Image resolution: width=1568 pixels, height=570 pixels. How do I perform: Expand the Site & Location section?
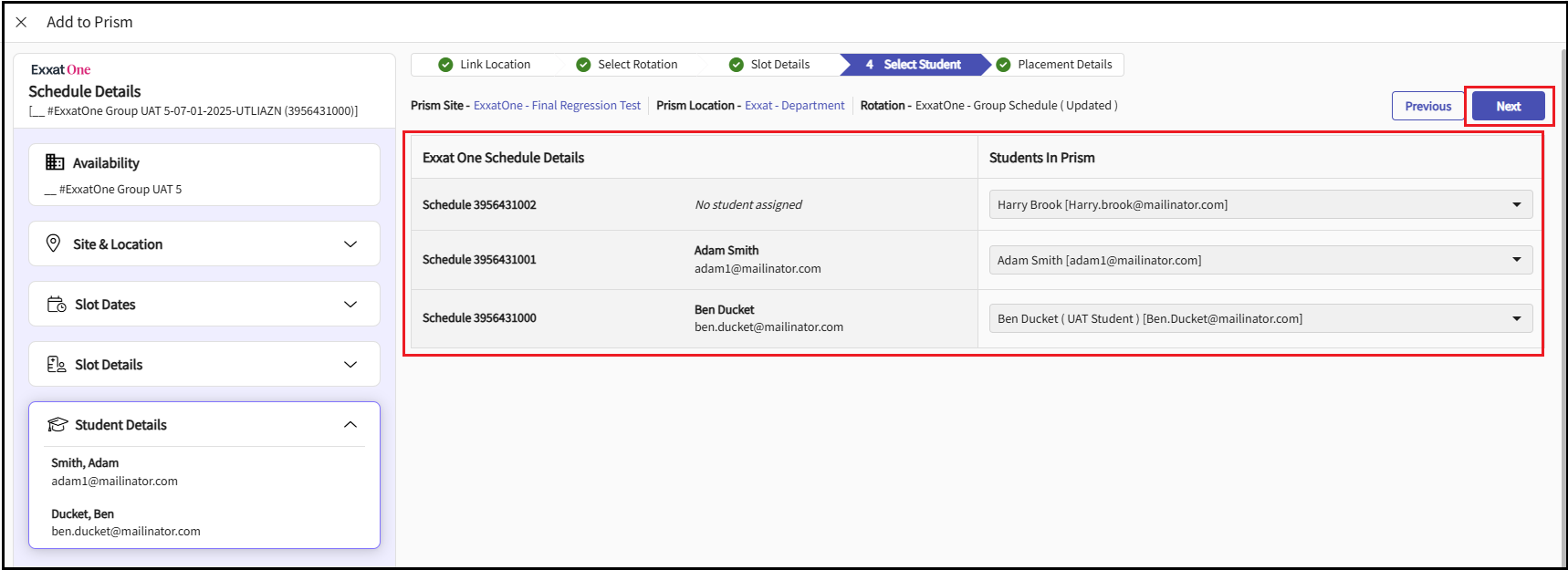[x=350, y=244]
